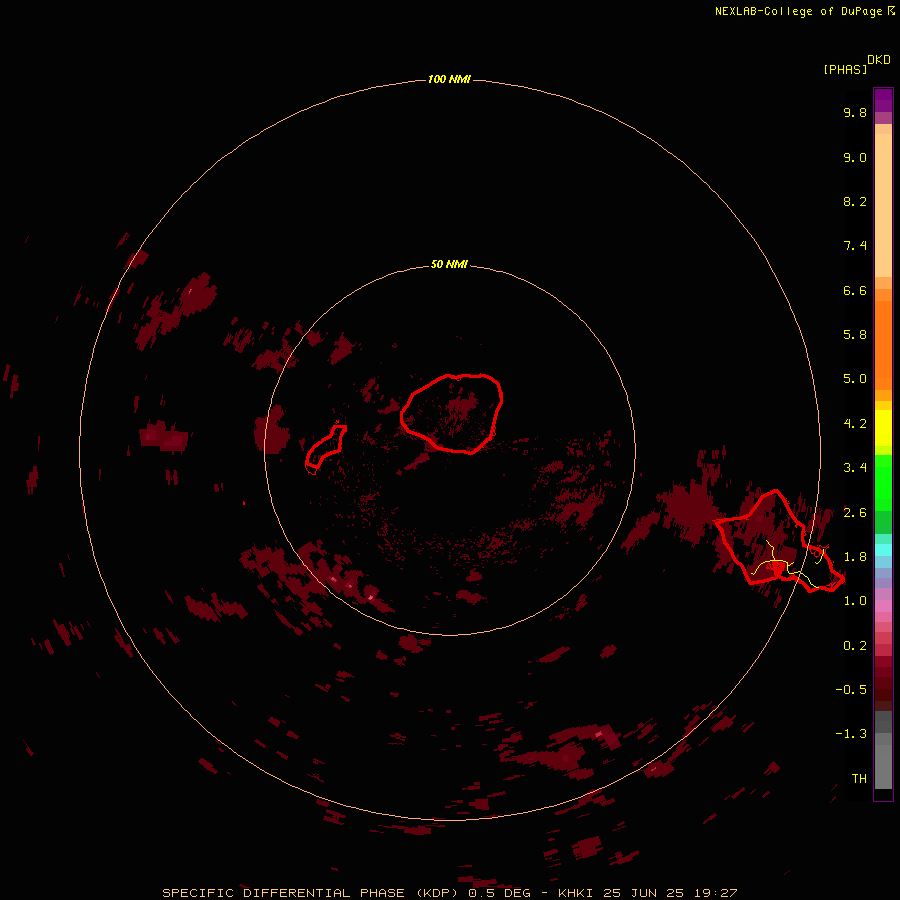Click the orange band on the color scale
900x900 pixels.
883,345
